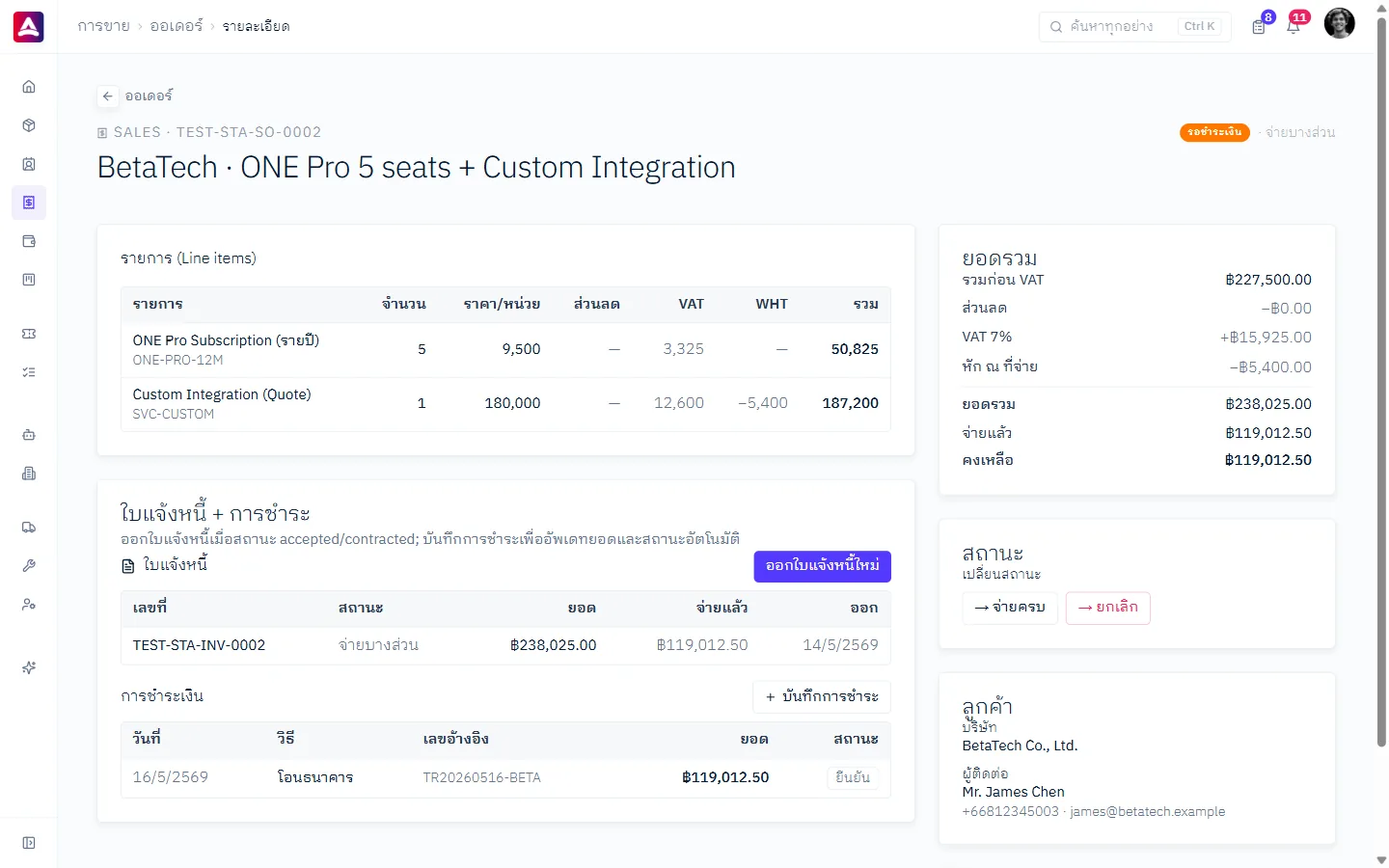Click contact name Mr. James Chen
1389x868 pixels.
pos(1013,792)
